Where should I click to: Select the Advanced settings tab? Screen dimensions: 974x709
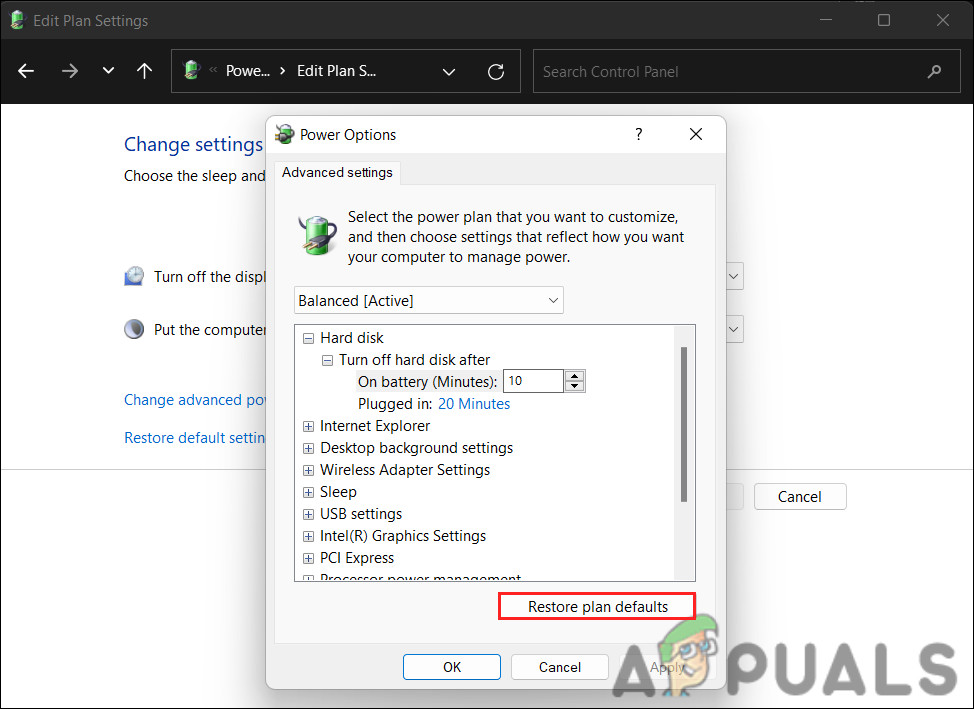(336, 172)
